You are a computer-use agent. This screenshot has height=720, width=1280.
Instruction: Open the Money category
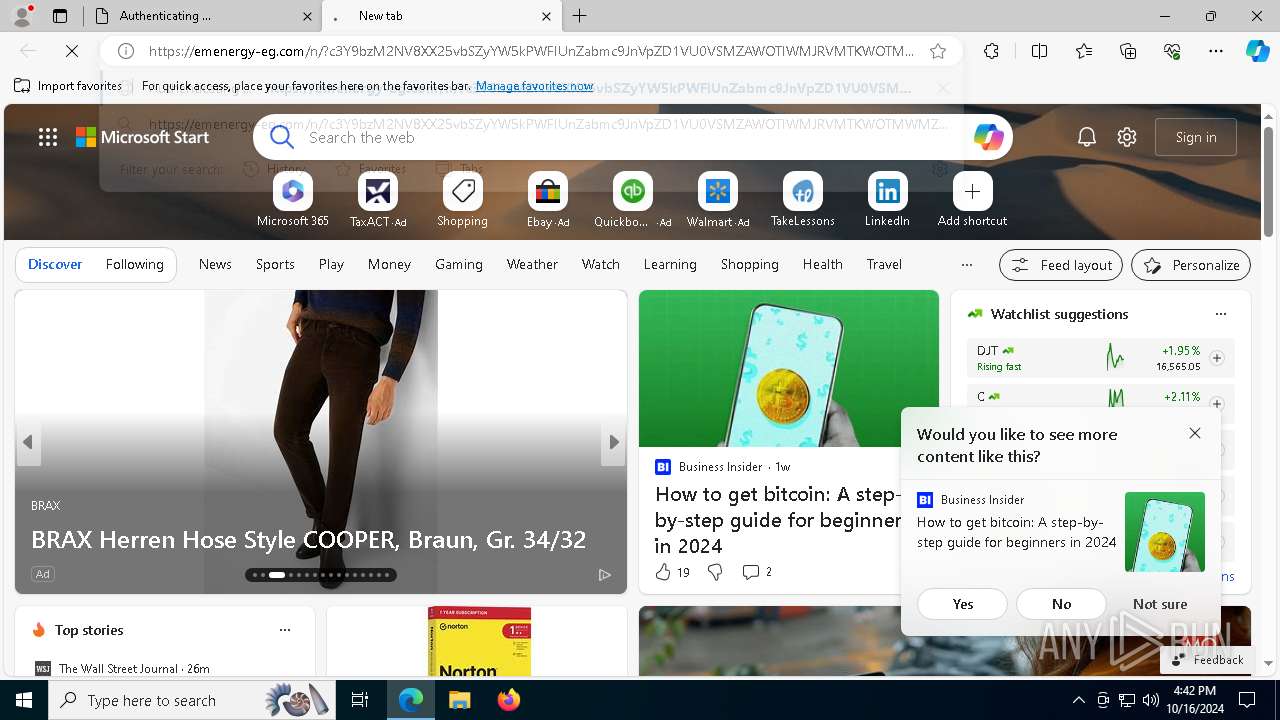tap(389, 264)
